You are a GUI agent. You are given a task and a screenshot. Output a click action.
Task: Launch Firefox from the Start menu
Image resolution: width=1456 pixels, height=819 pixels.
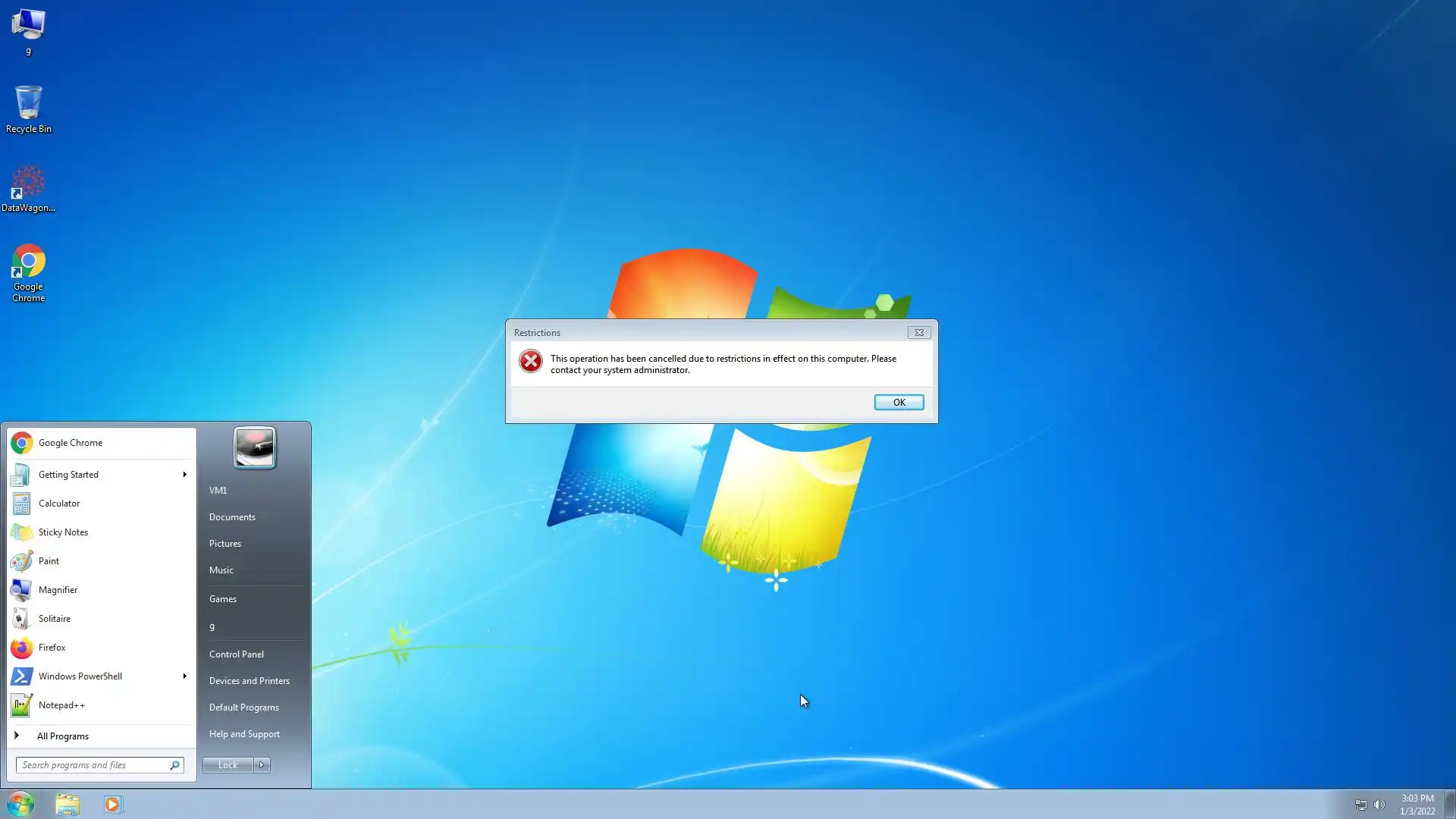pyautogui.click(x=52, y=647)
